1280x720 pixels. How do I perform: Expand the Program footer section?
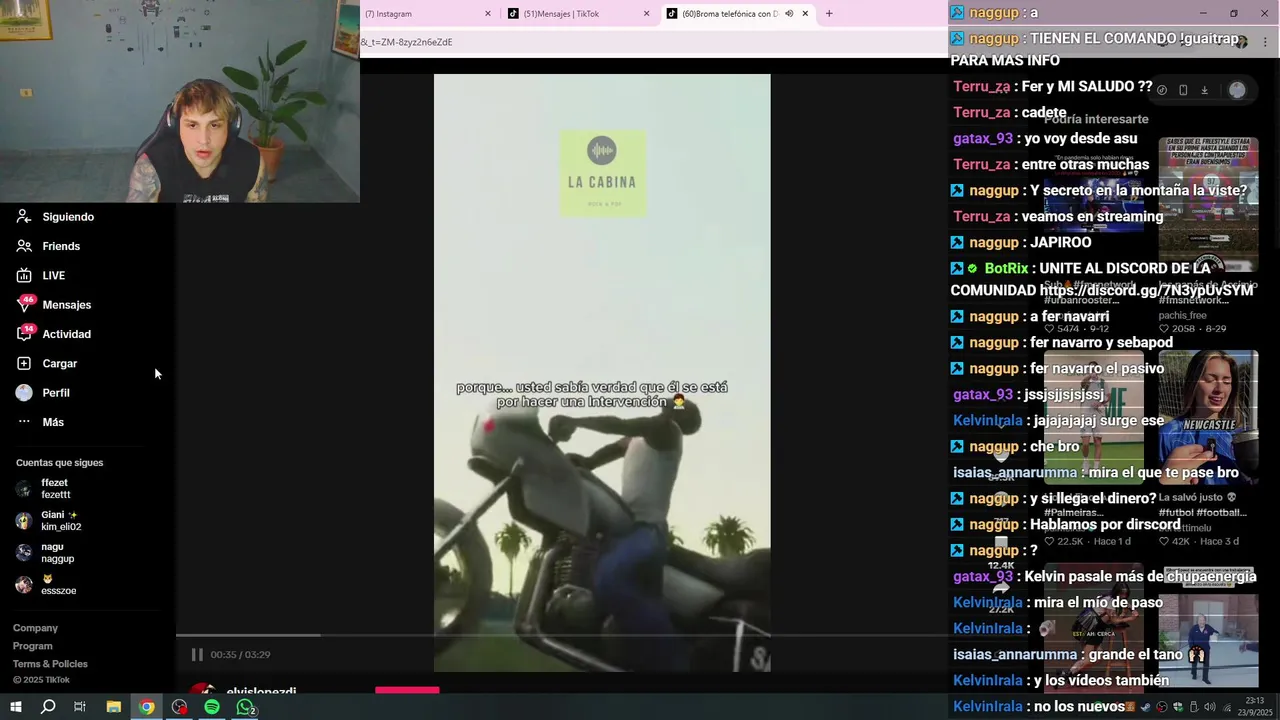pyautogui.click(x=33, y=646)
